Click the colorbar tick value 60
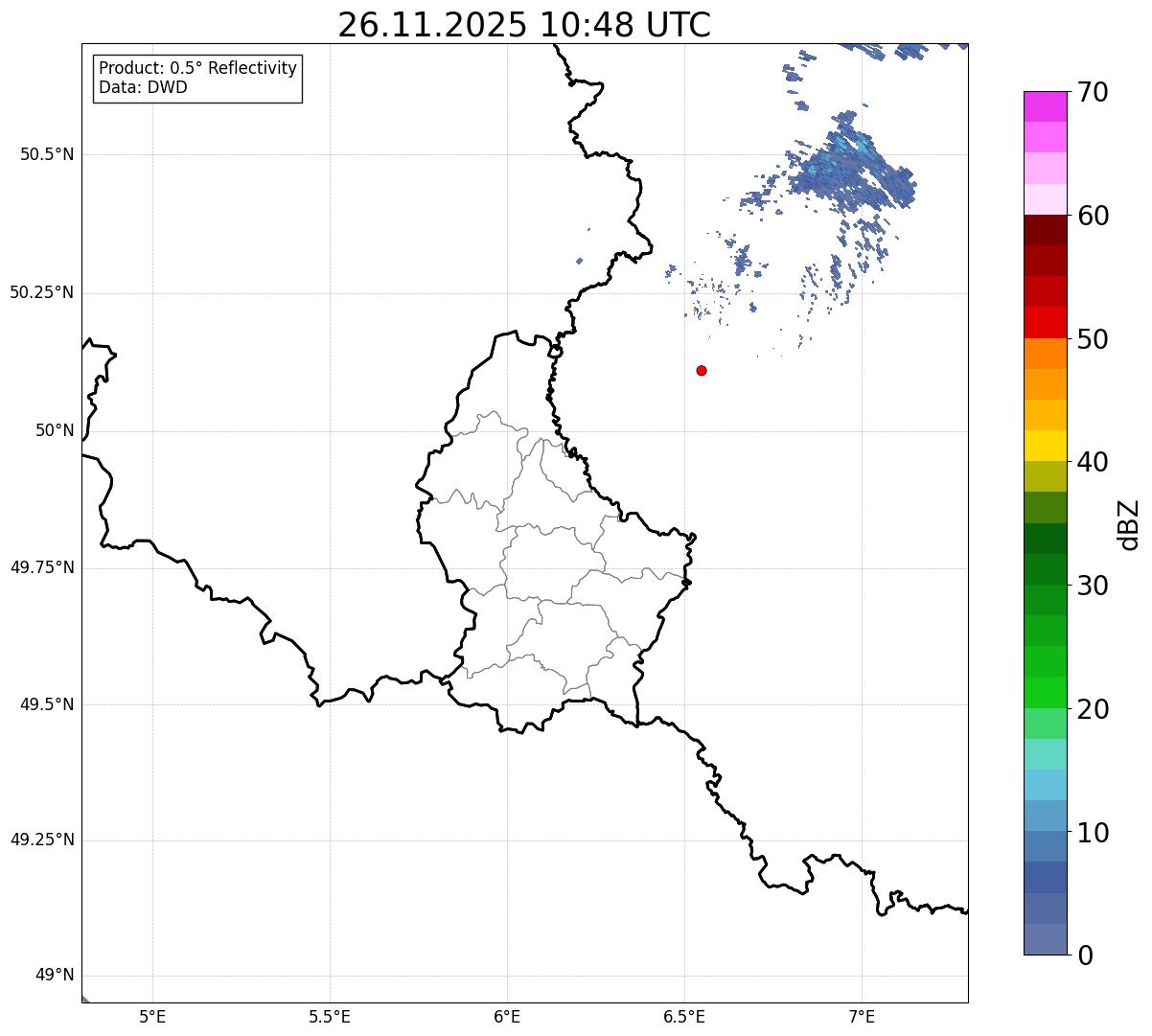 pos(1093,217)
